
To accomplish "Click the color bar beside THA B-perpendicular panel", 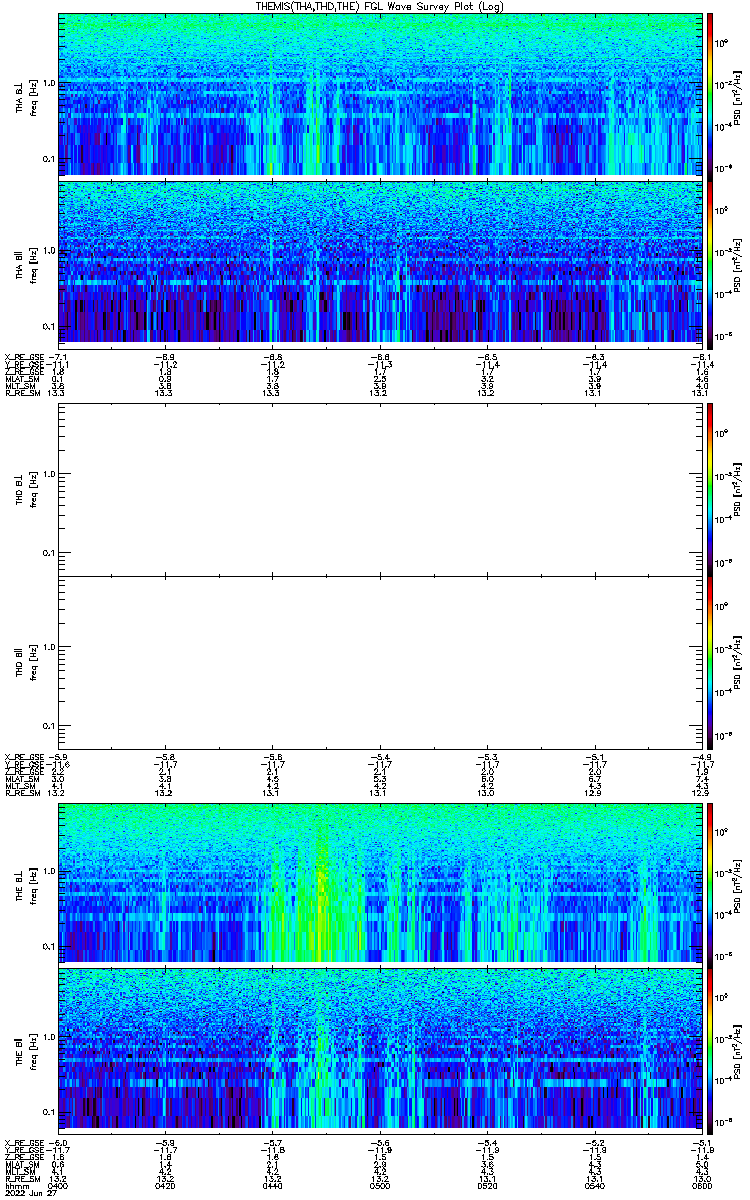I will click(709, 95).
